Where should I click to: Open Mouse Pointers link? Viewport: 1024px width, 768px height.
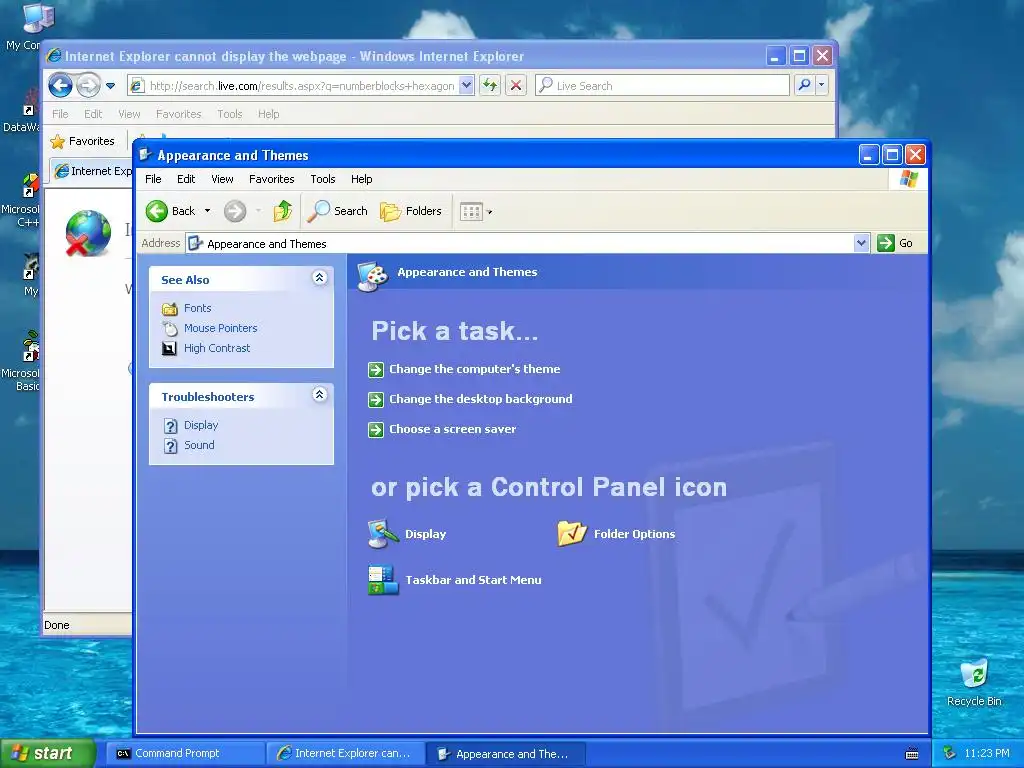(x=221, y=328)
